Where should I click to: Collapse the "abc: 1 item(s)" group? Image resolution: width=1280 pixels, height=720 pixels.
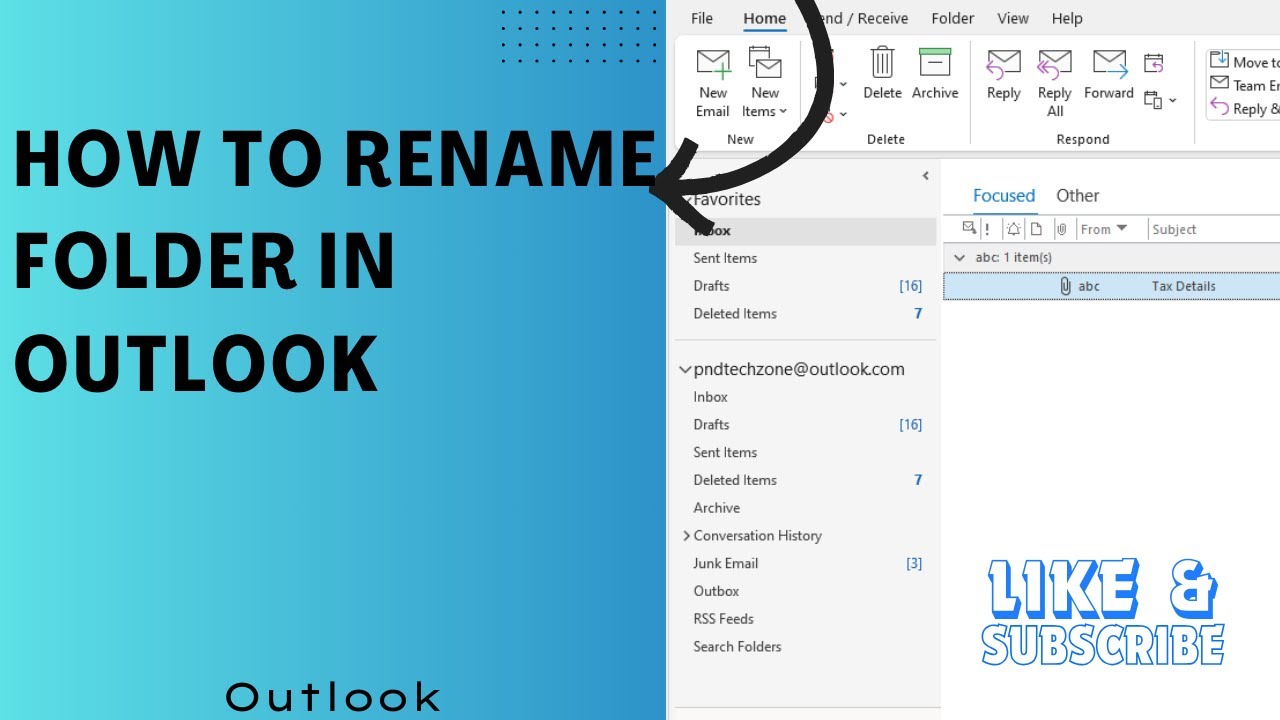(959, 257)
